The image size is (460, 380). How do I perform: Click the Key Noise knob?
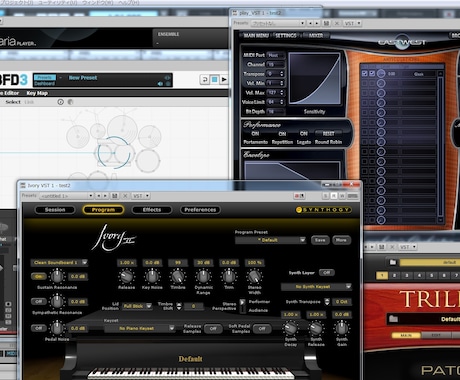[x=152, y=276]
